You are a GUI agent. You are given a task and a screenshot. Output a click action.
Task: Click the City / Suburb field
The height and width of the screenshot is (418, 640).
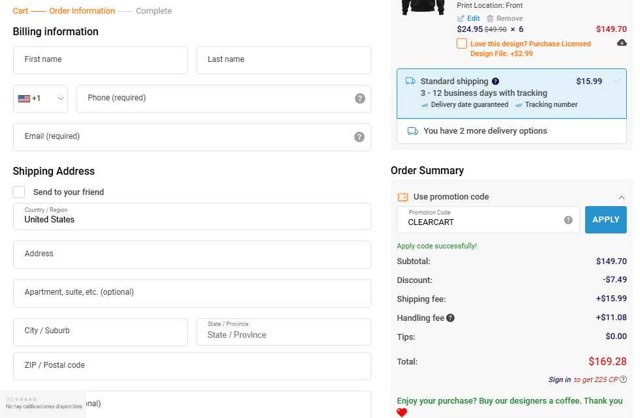100,332
